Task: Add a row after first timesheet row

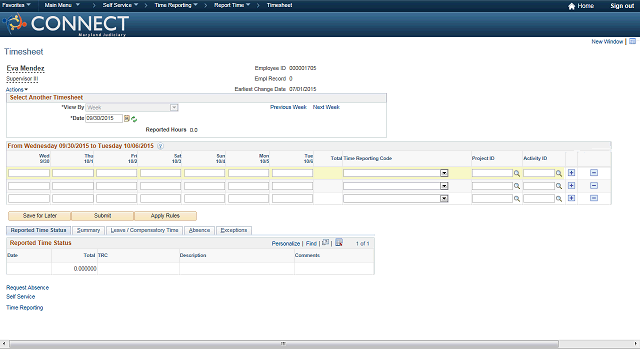Action: (x=571, y=173)
